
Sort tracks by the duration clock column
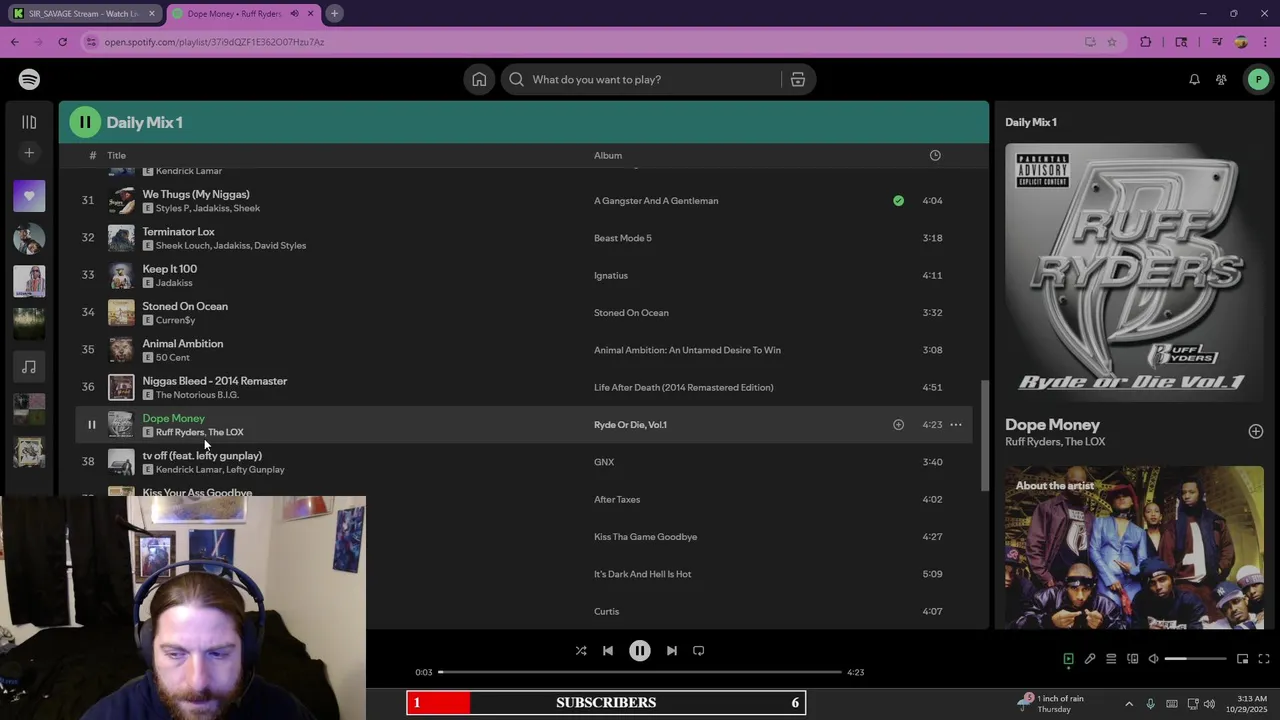tap(935, 155)
